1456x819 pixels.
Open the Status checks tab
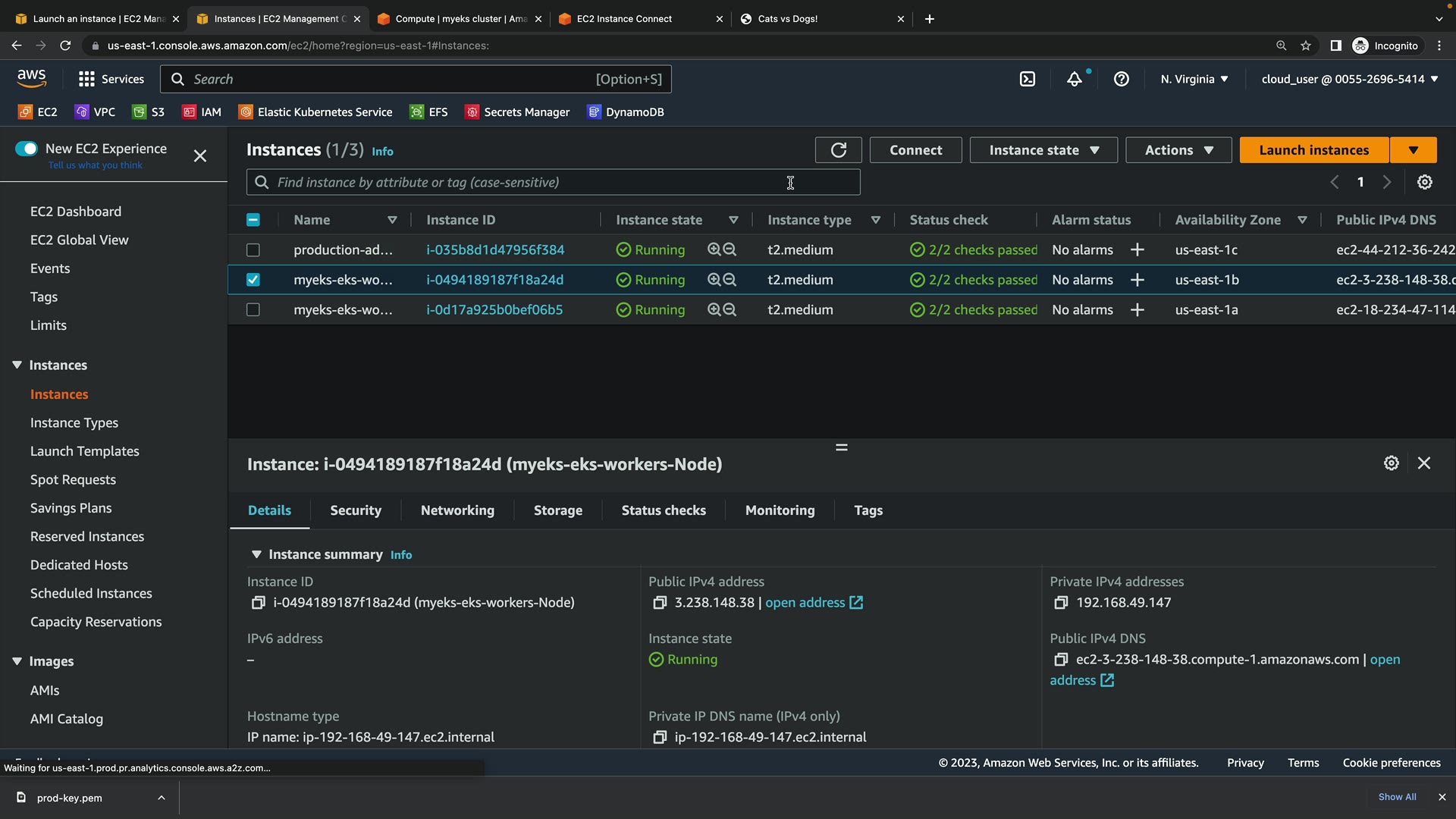point(664,510)
